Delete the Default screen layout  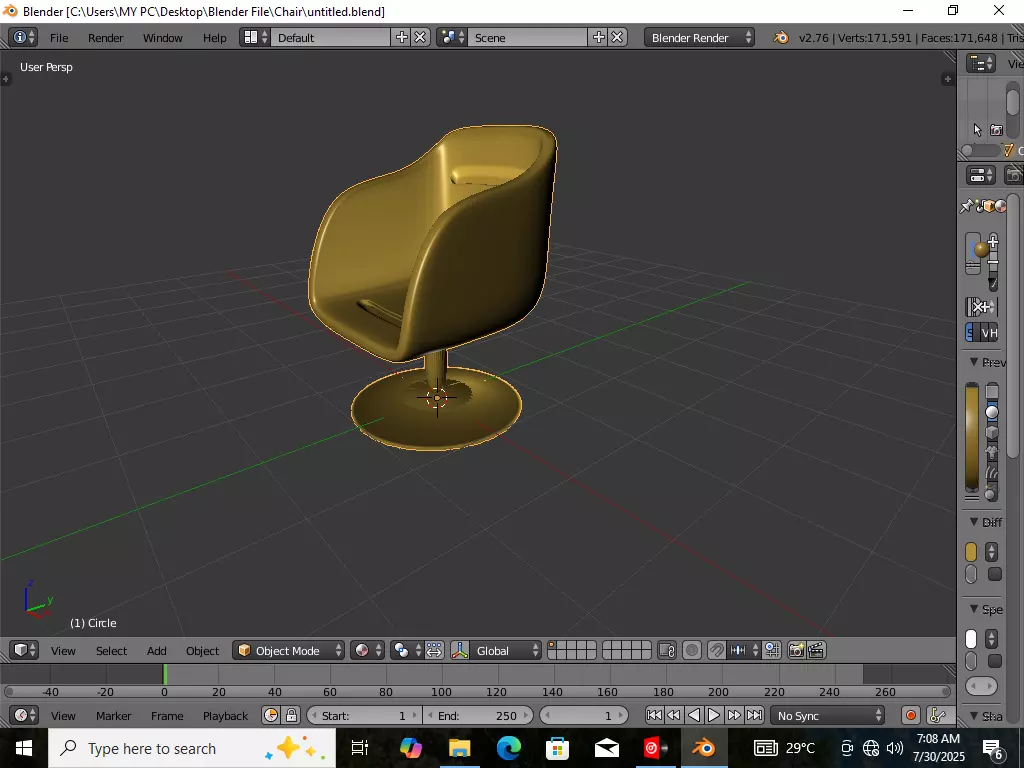coord(421,37)
